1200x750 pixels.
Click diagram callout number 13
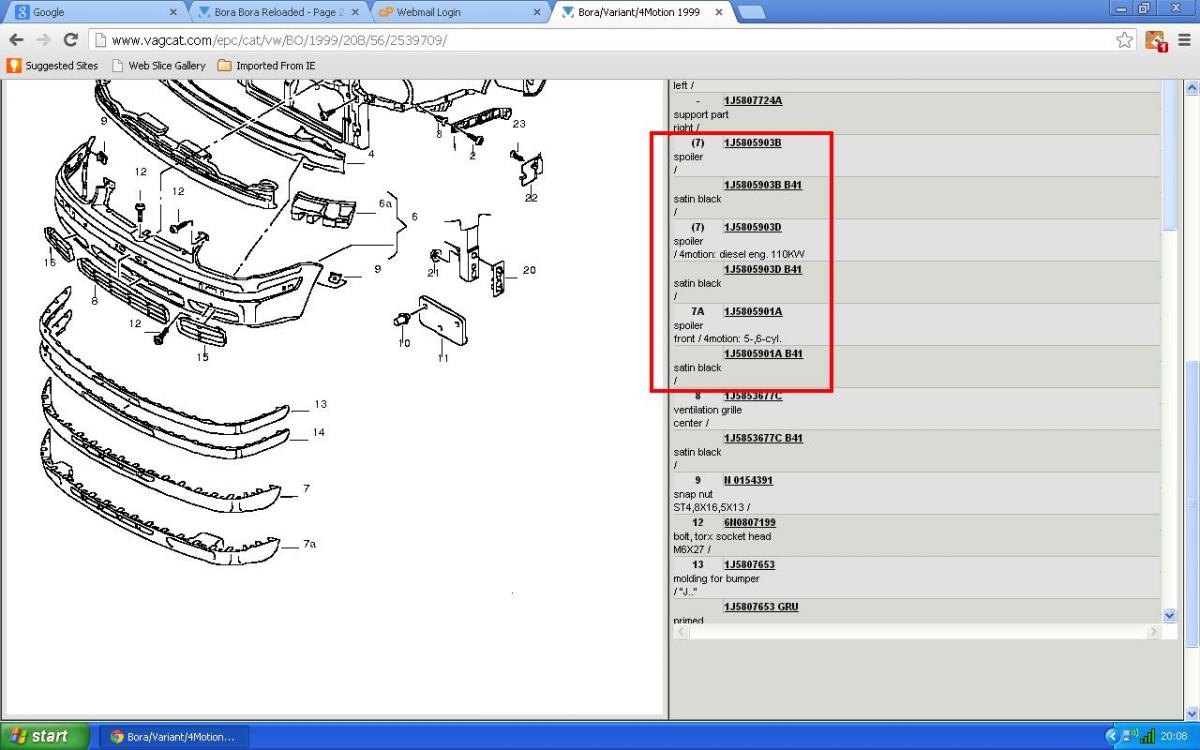(x=320, y=404)
